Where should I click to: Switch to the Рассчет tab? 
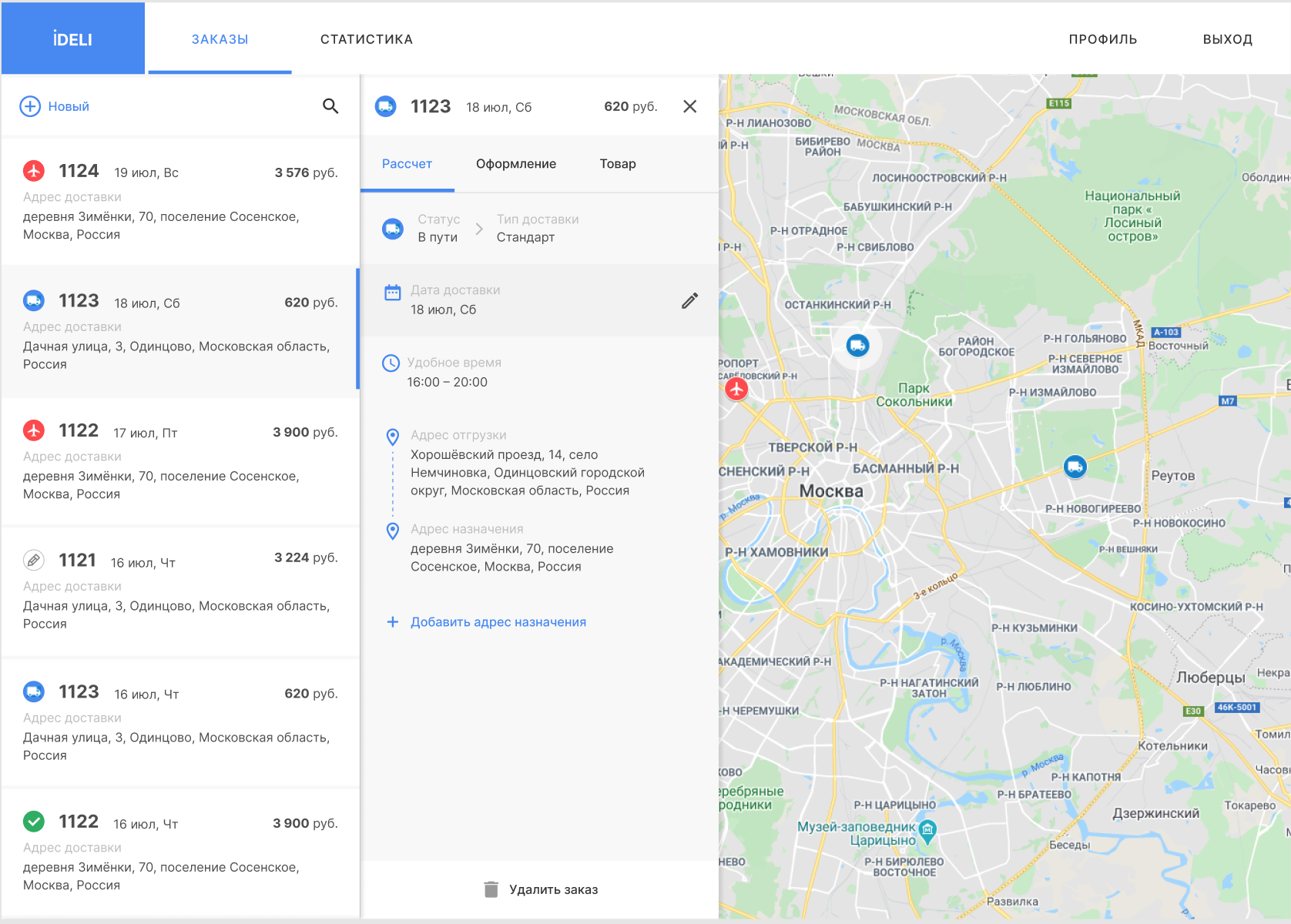407,163
